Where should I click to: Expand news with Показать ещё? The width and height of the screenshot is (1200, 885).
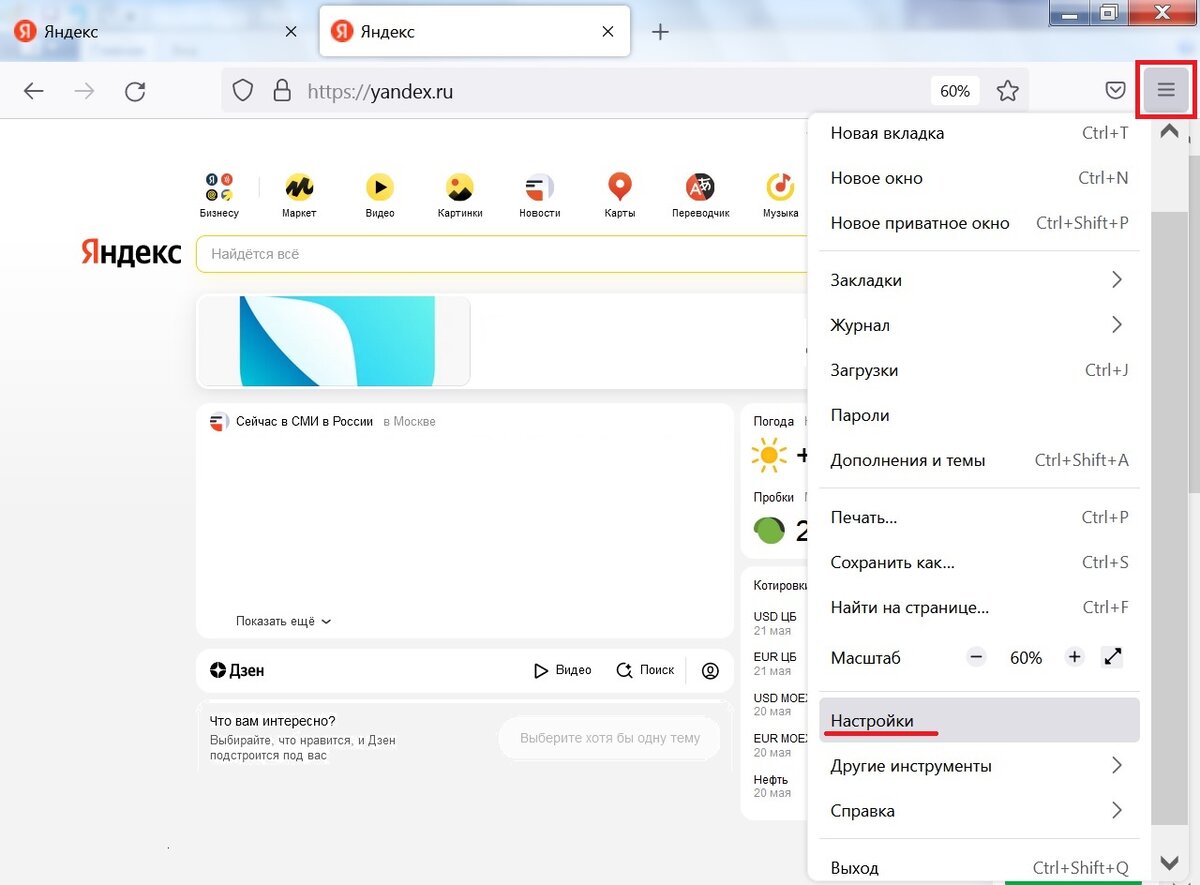(283, 621)
